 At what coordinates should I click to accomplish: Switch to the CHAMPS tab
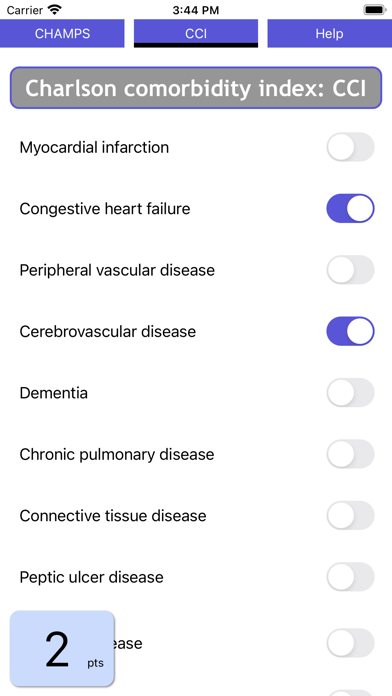[x=62, y=33]
